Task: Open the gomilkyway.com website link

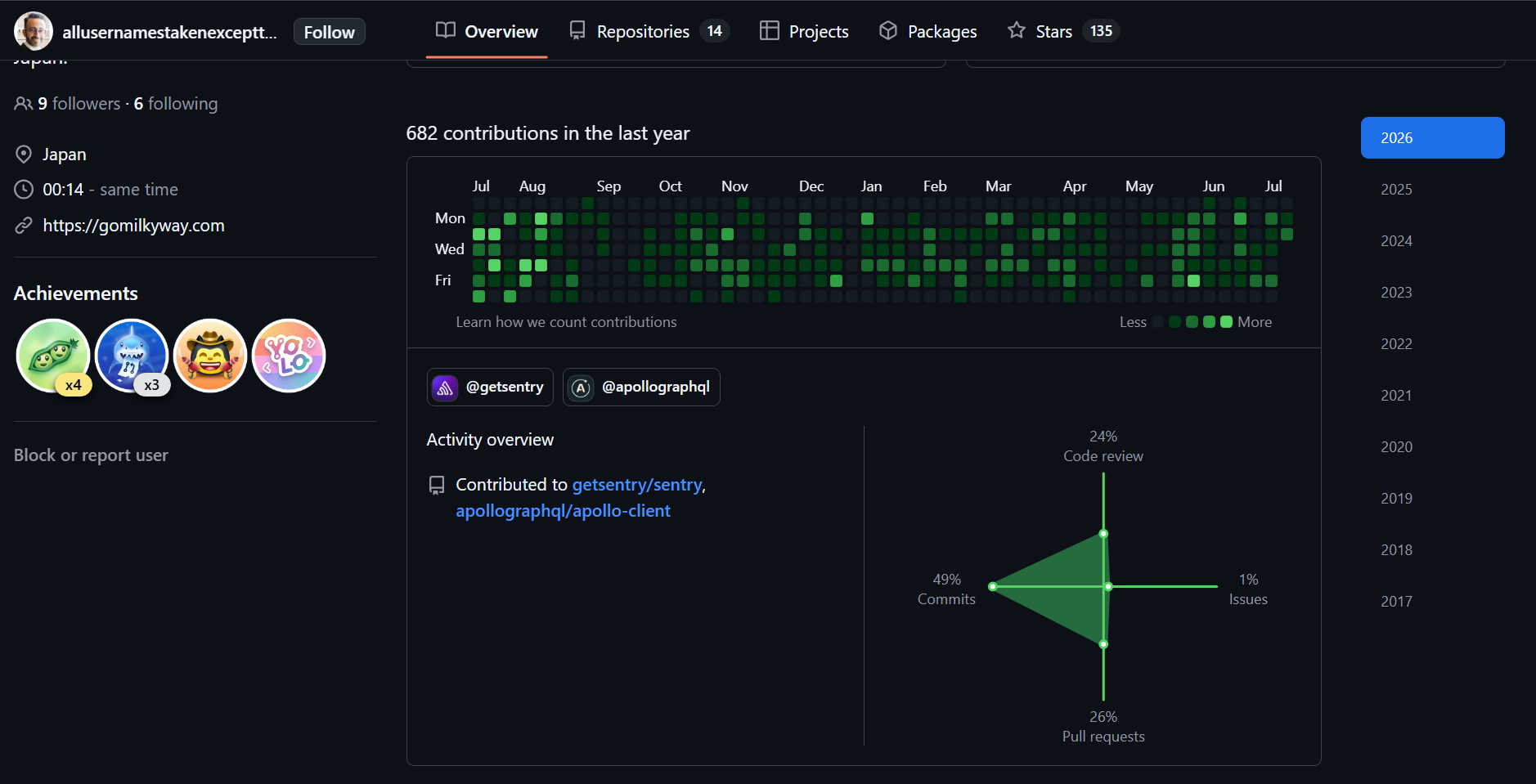Action: coord(133,226)
